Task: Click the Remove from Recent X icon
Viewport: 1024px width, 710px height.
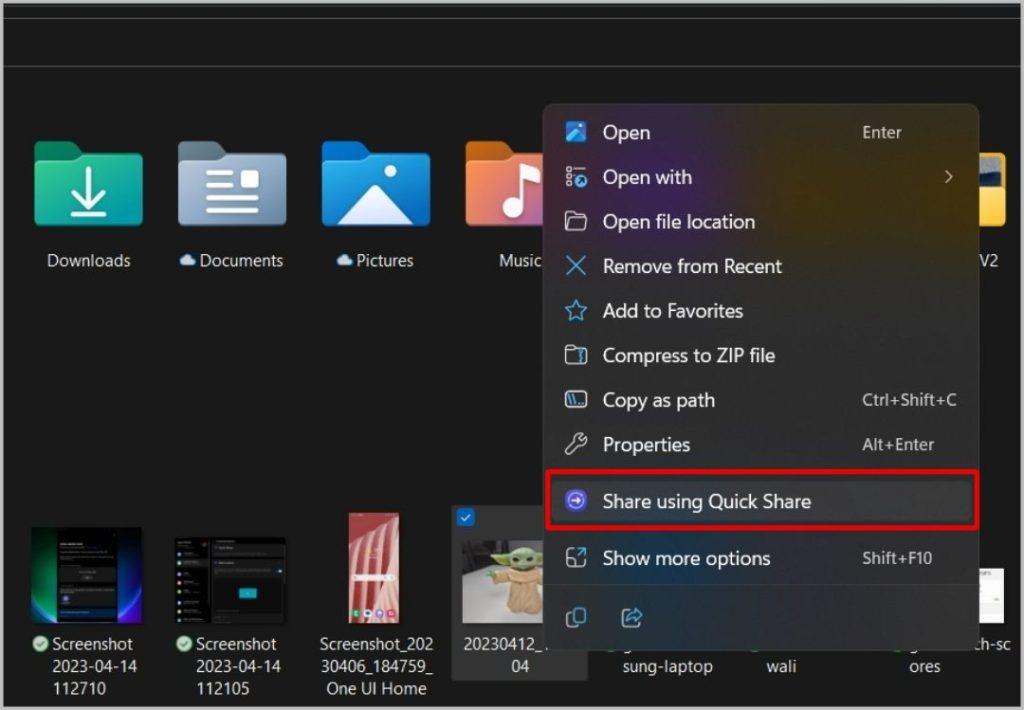Action: click(x=576, y=266)
